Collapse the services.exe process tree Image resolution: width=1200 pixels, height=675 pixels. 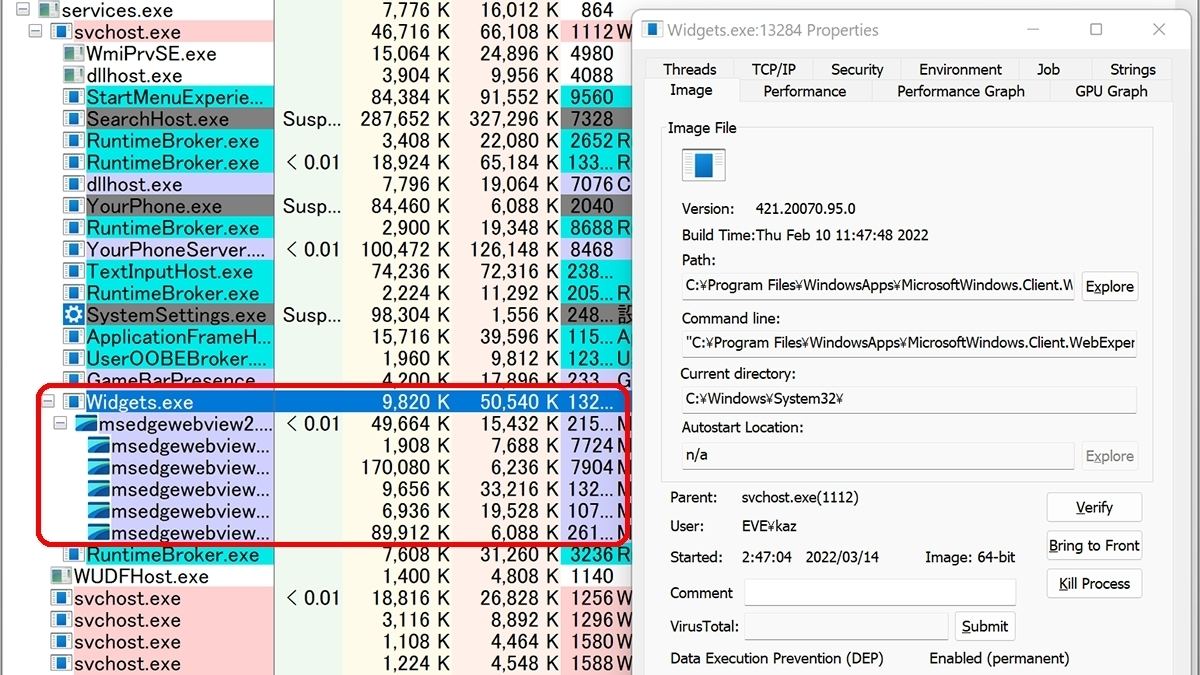coord(23,10)
